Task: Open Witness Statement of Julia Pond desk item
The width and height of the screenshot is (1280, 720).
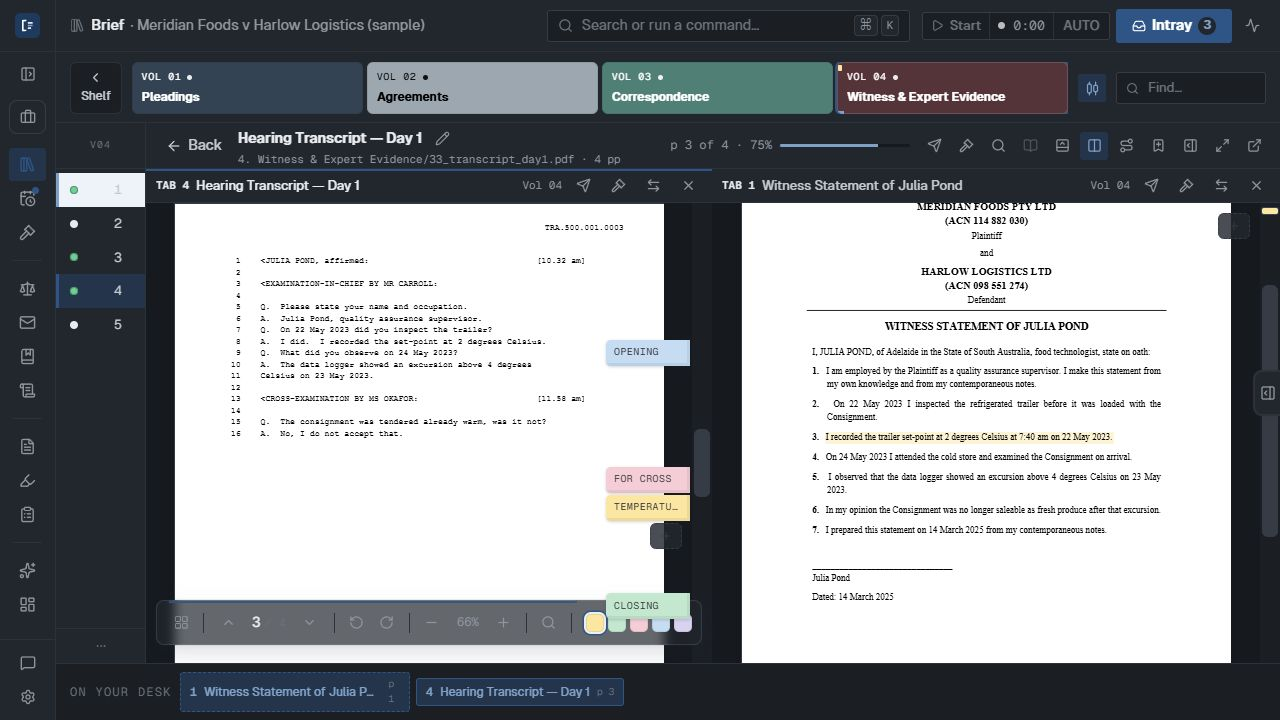Action: (x=295, y=692)
